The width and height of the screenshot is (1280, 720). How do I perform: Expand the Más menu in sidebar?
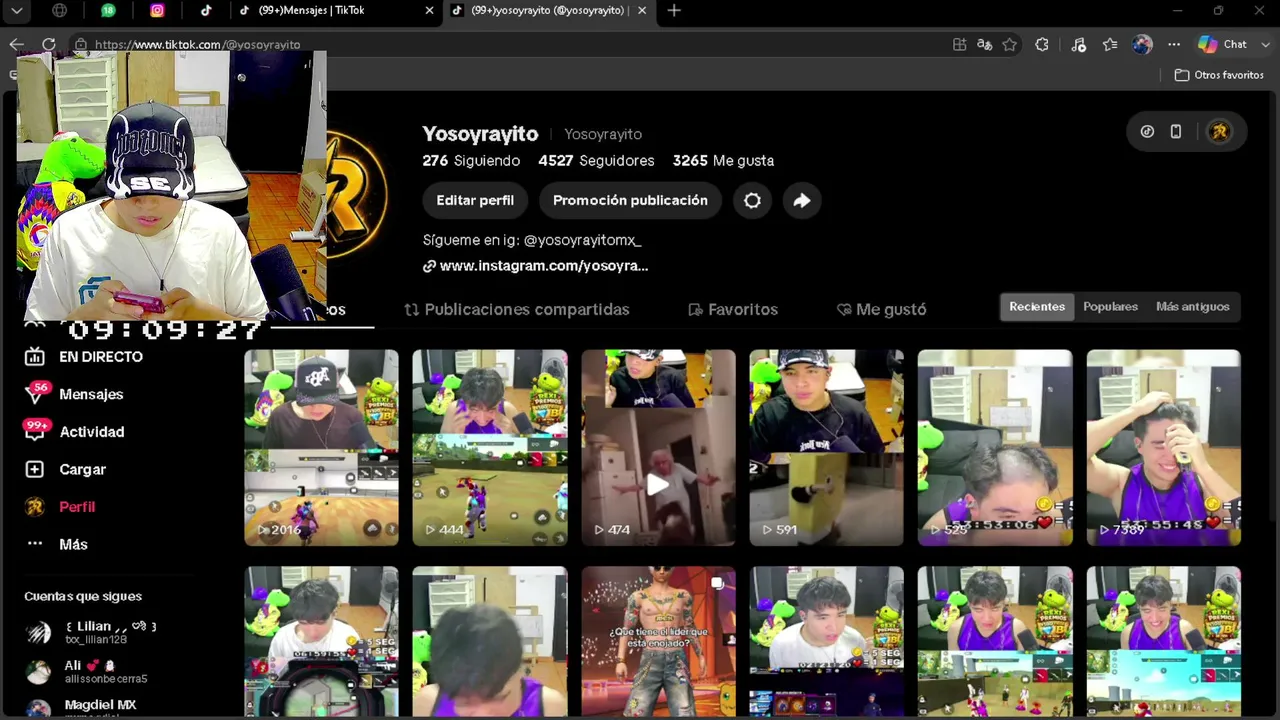click(x=56, y=544)
